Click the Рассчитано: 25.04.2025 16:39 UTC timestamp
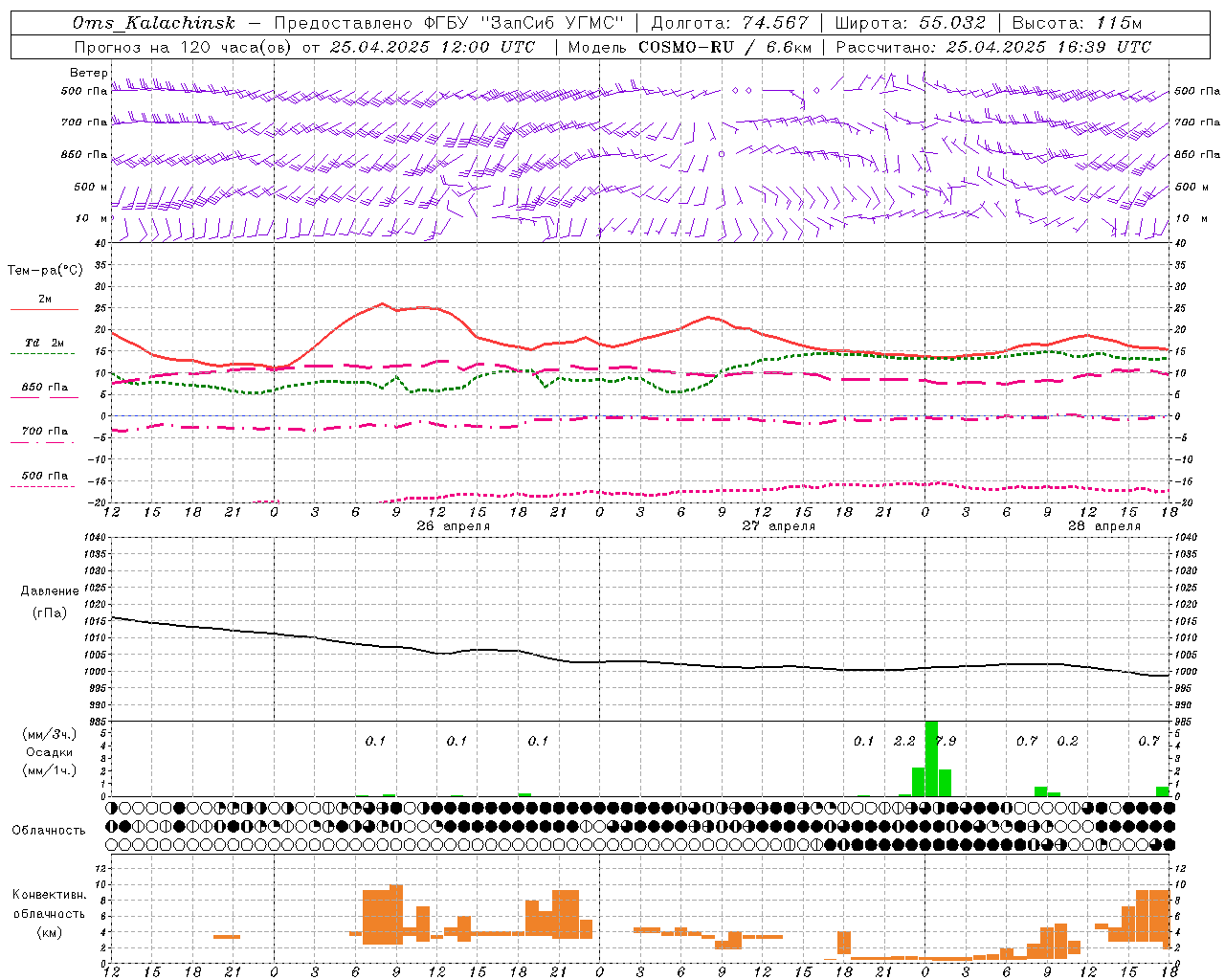The width and height of the screenshot is (1225, 980). (x=993, y=47)
